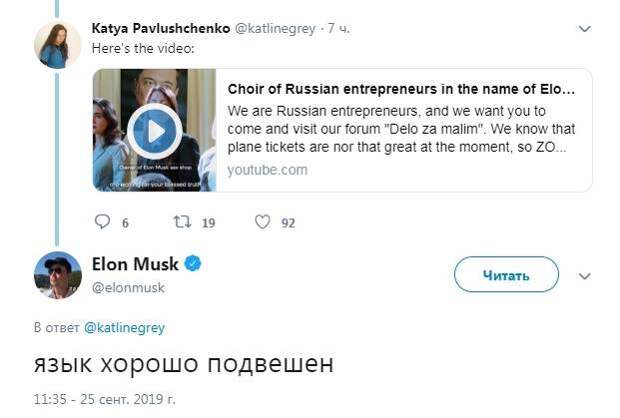Open @katlinegrey in the 'В ответ' line
Viewport: 620px width, 418px height.
click(x=124, y=327)
